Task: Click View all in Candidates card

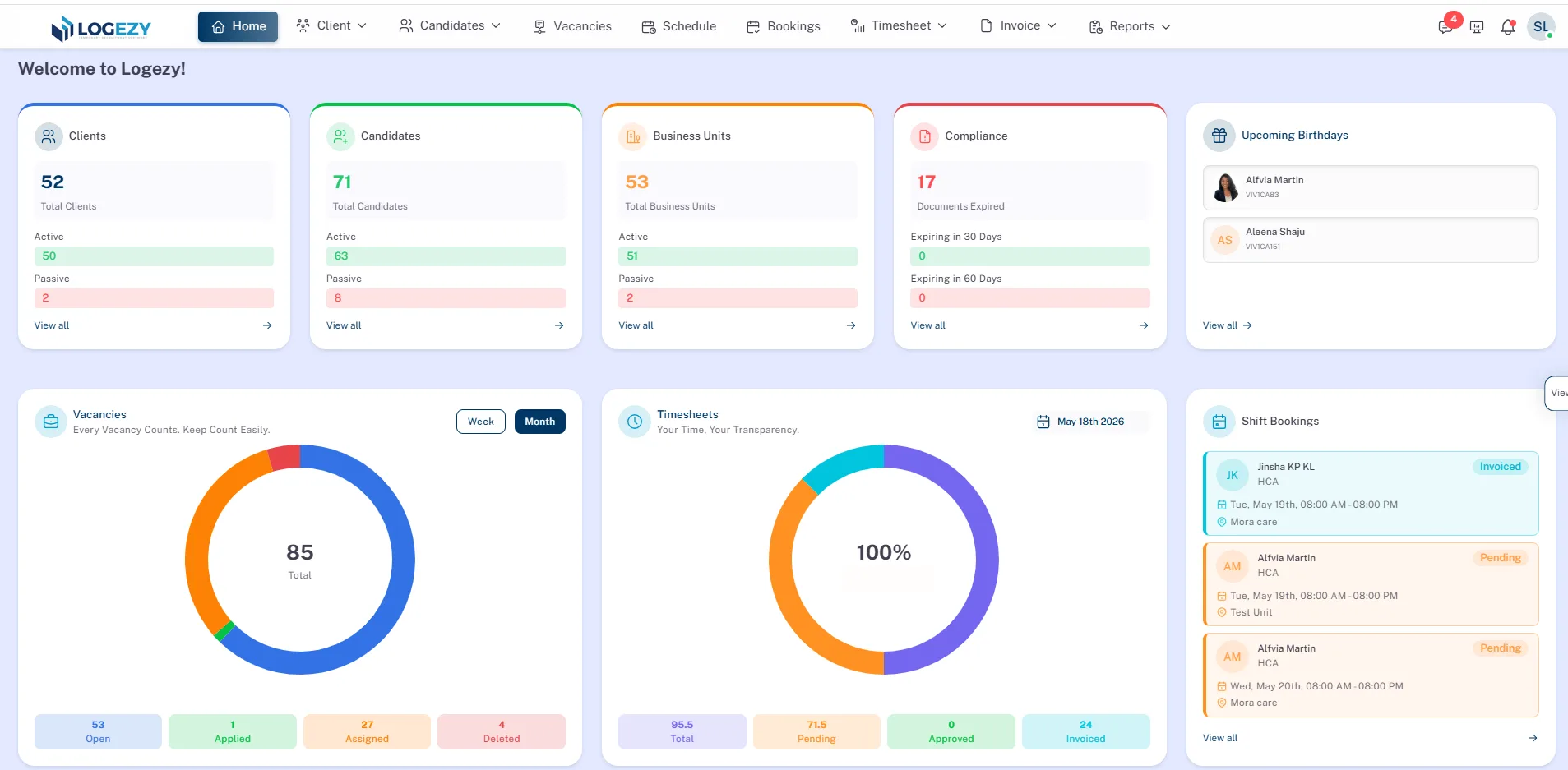Action: (x=344, y=325)
